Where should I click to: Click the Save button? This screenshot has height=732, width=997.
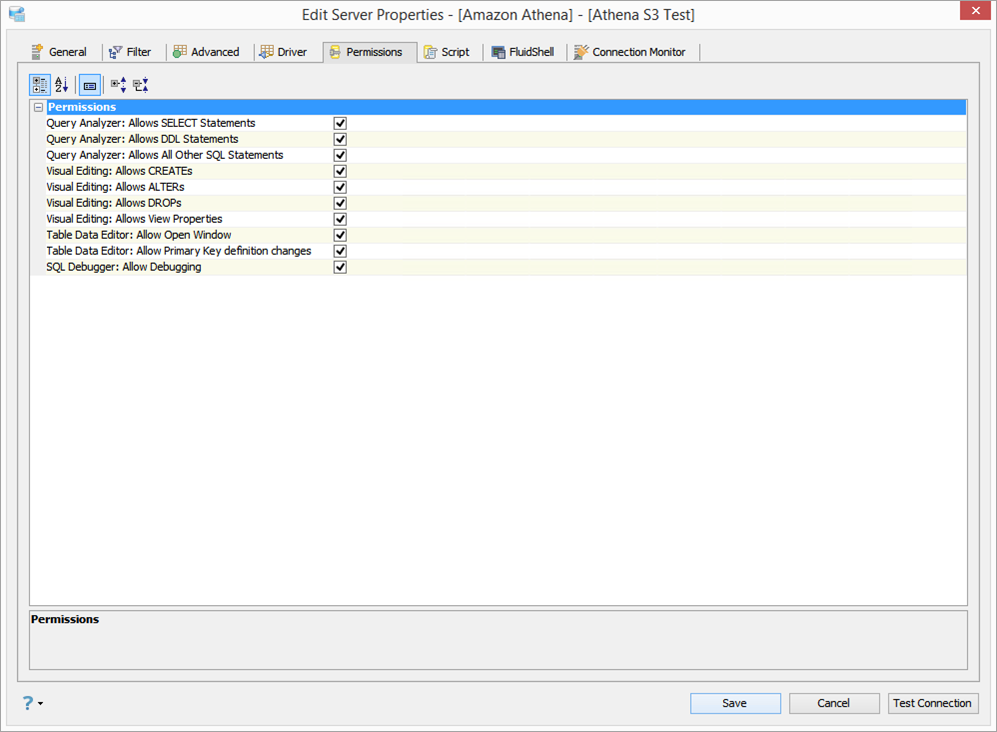pos(735,703)
